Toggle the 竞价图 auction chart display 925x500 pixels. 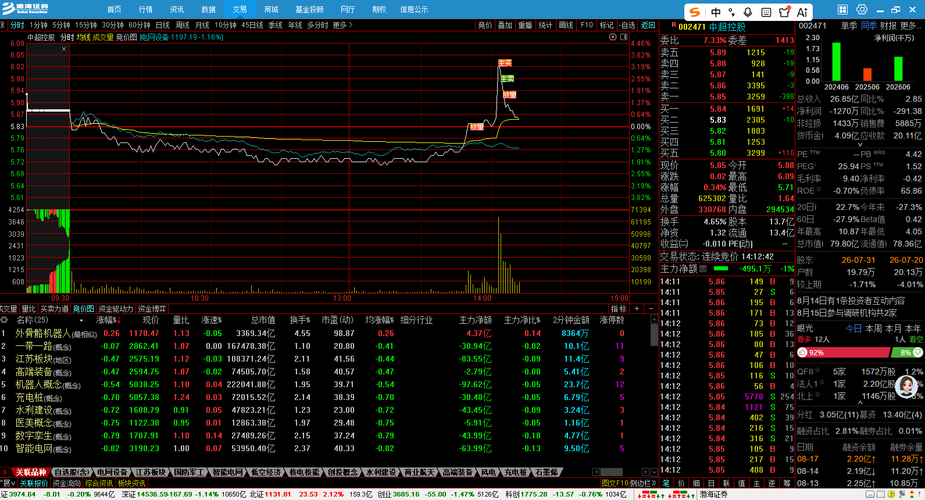click(126, 37)
